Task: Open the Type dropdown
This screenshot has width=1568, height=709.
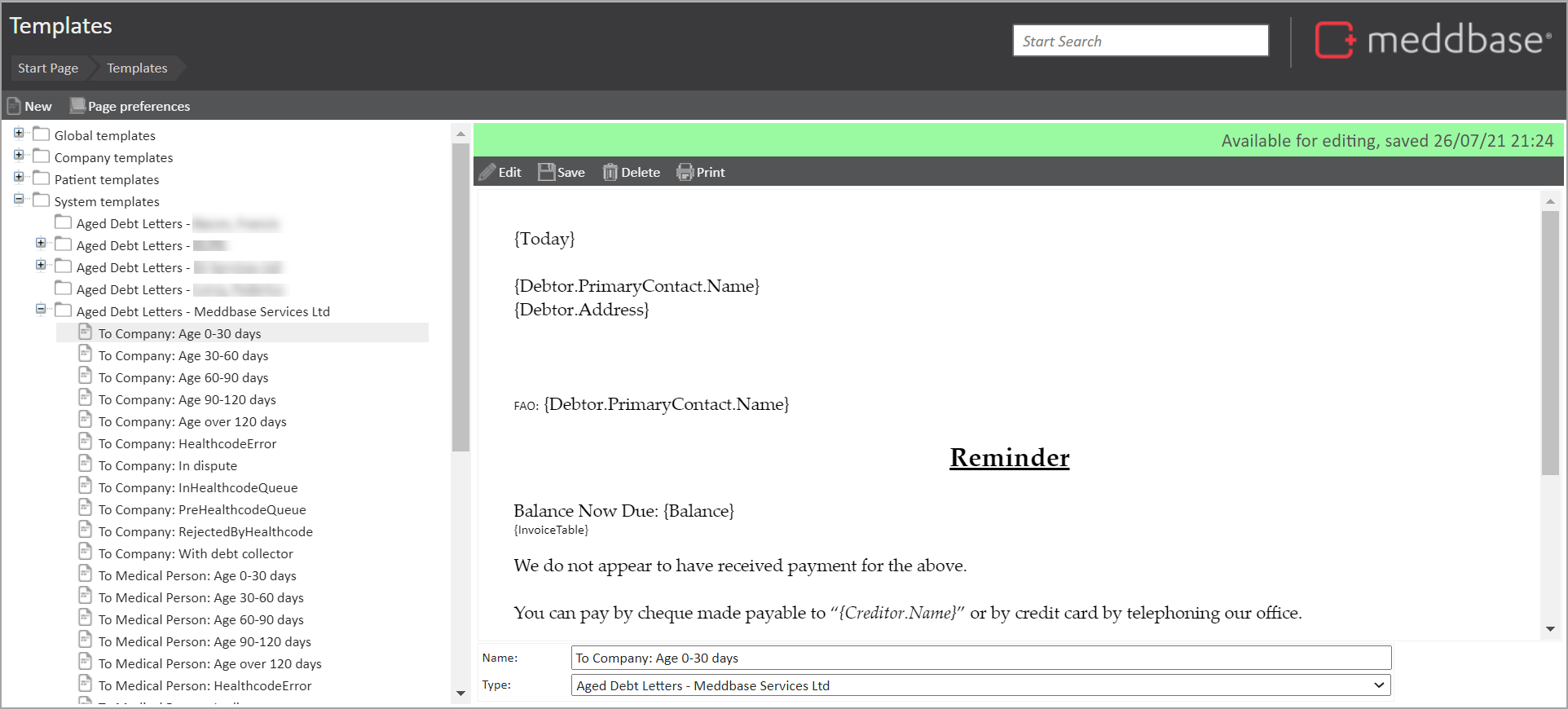Action: pyautogui.click(x=1378, y=685)
